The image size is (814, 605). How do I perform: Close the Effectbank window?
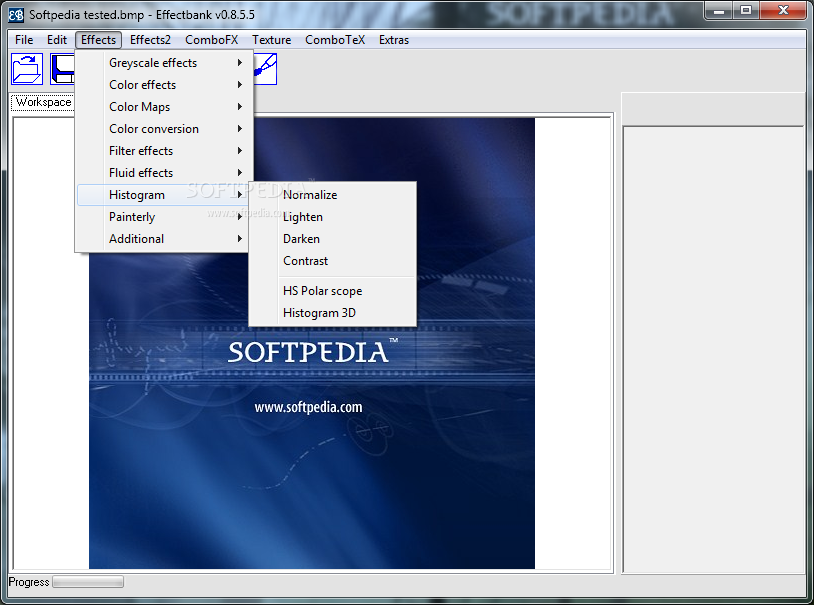pos(784,10)
